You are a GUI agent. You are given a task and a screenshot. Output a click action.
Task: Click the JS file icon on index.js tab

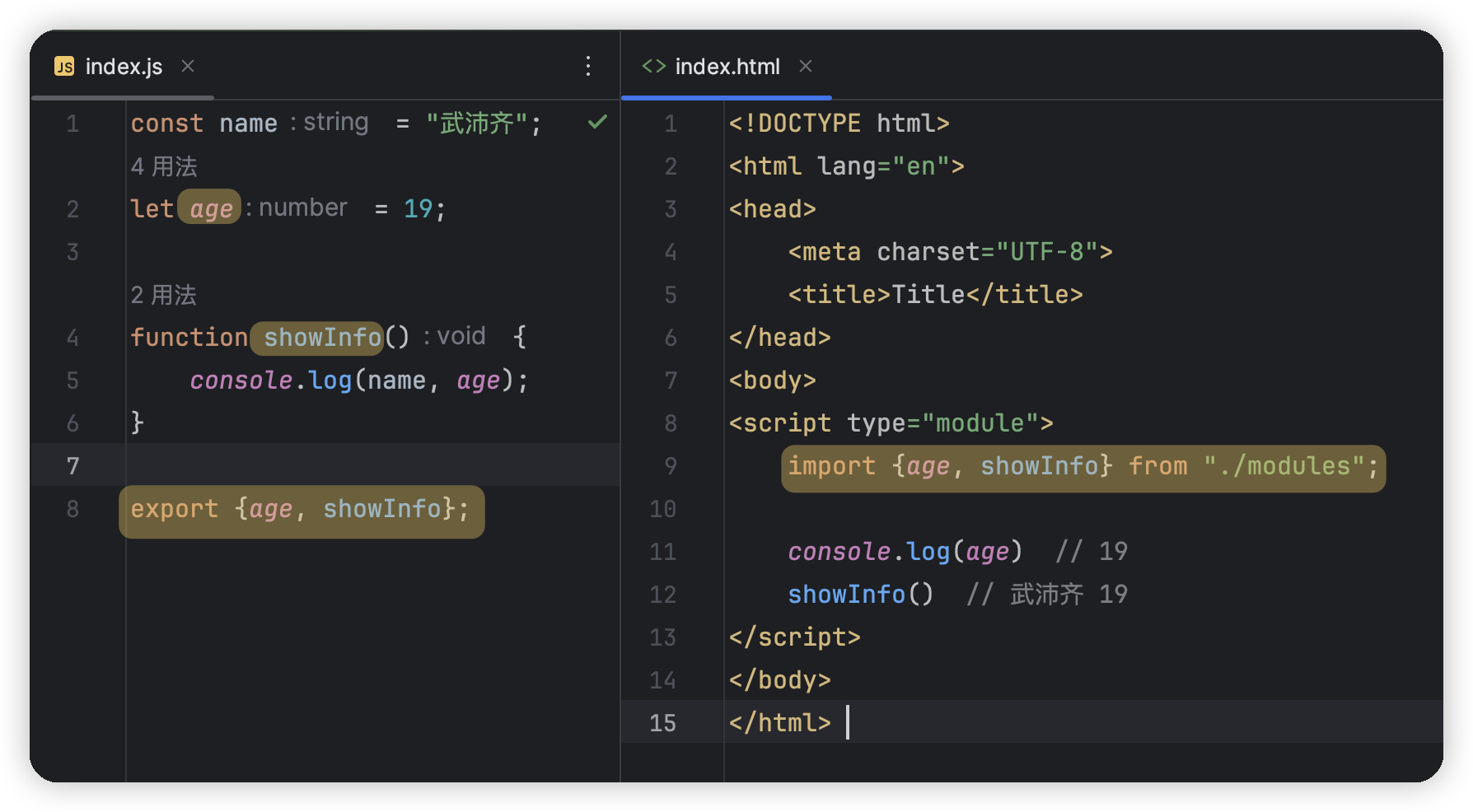click(x=63, y=67)
